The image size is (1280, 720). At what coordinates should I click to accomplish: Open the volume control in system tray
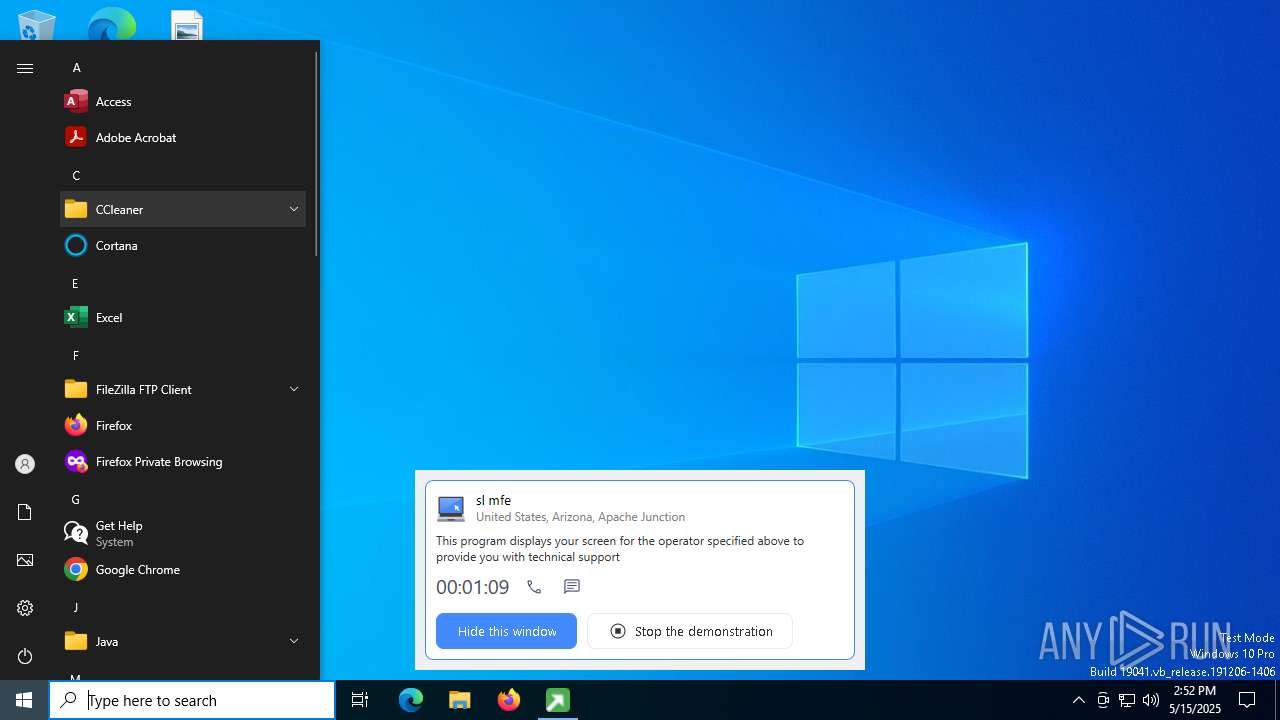pyautogui.click(x=1151, y=700)
